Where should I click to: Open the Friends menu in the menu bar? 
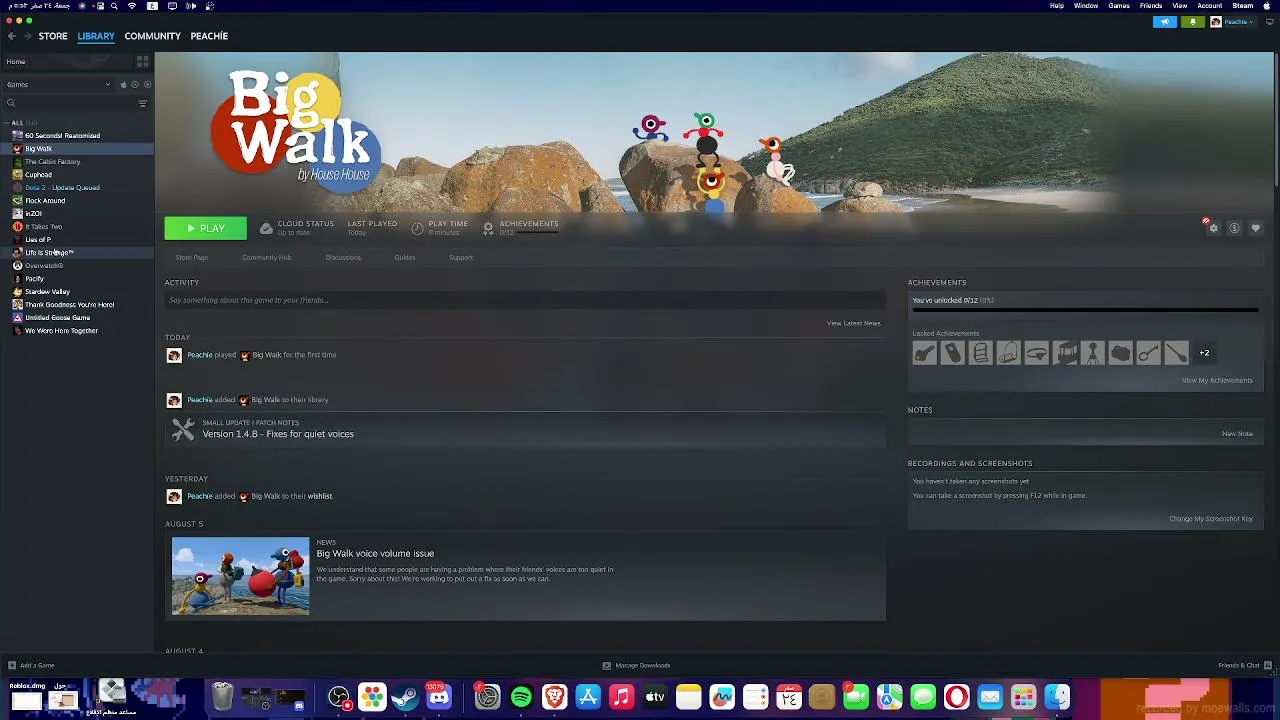(x=1151, y=6)
